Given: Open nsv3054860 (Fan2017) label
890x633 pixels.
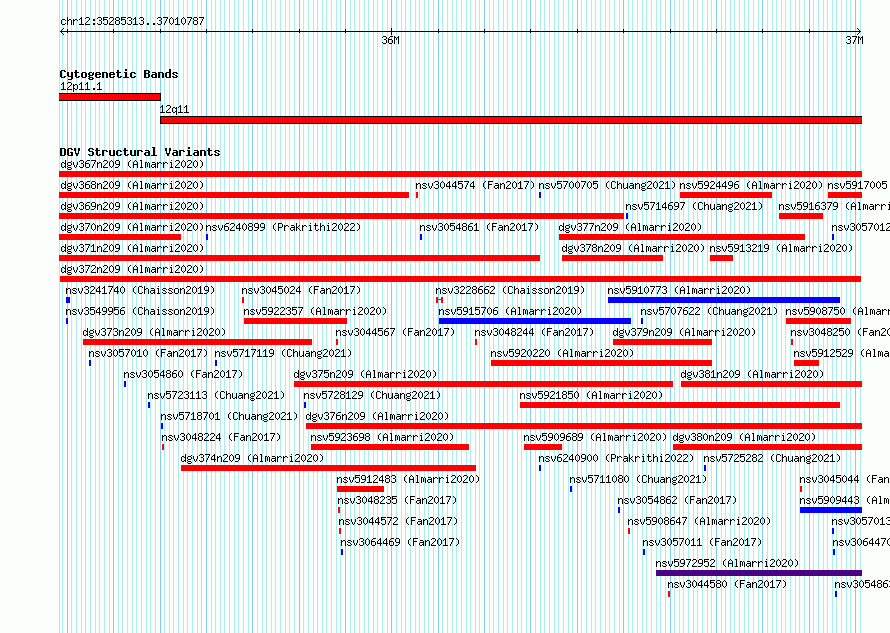Looking at the screenshot, I should click(x=183, y=374).
